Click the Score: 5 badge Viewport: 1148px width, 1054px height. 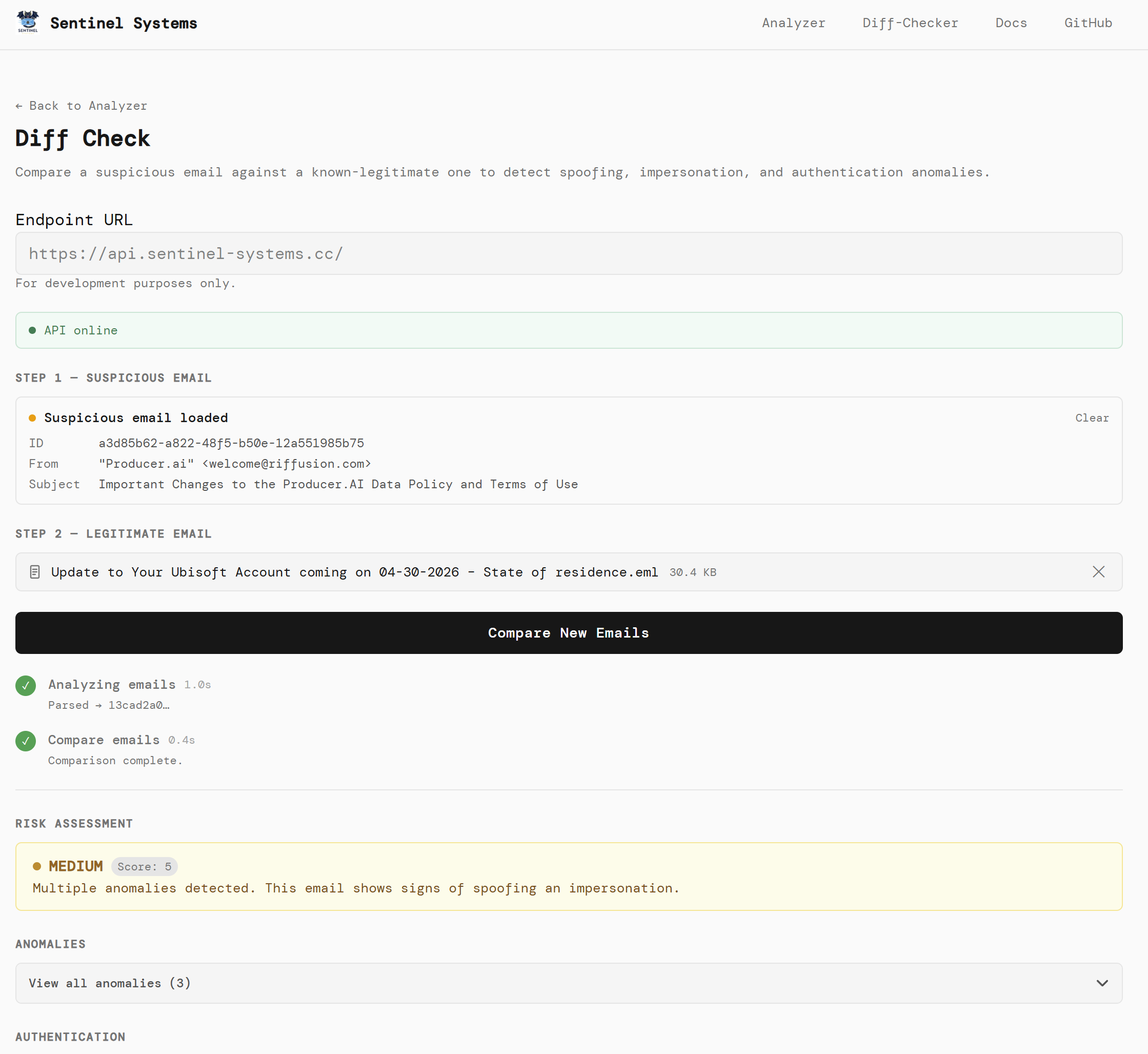pos(144,866)
